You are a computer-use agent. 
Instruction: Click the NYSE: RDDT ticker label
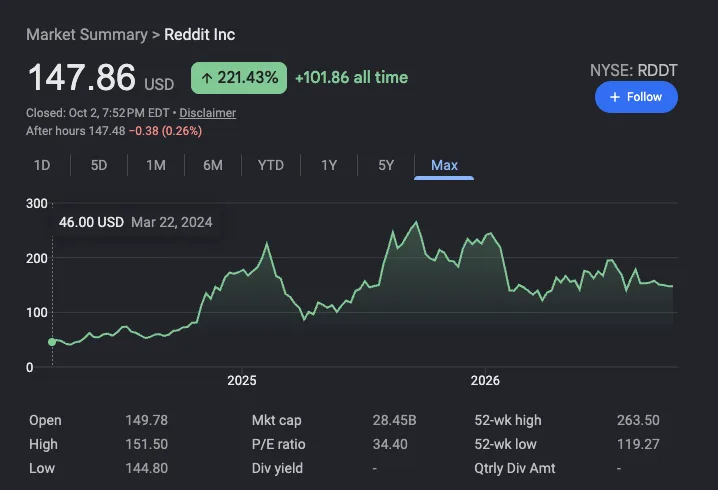(x=634, y=70)
